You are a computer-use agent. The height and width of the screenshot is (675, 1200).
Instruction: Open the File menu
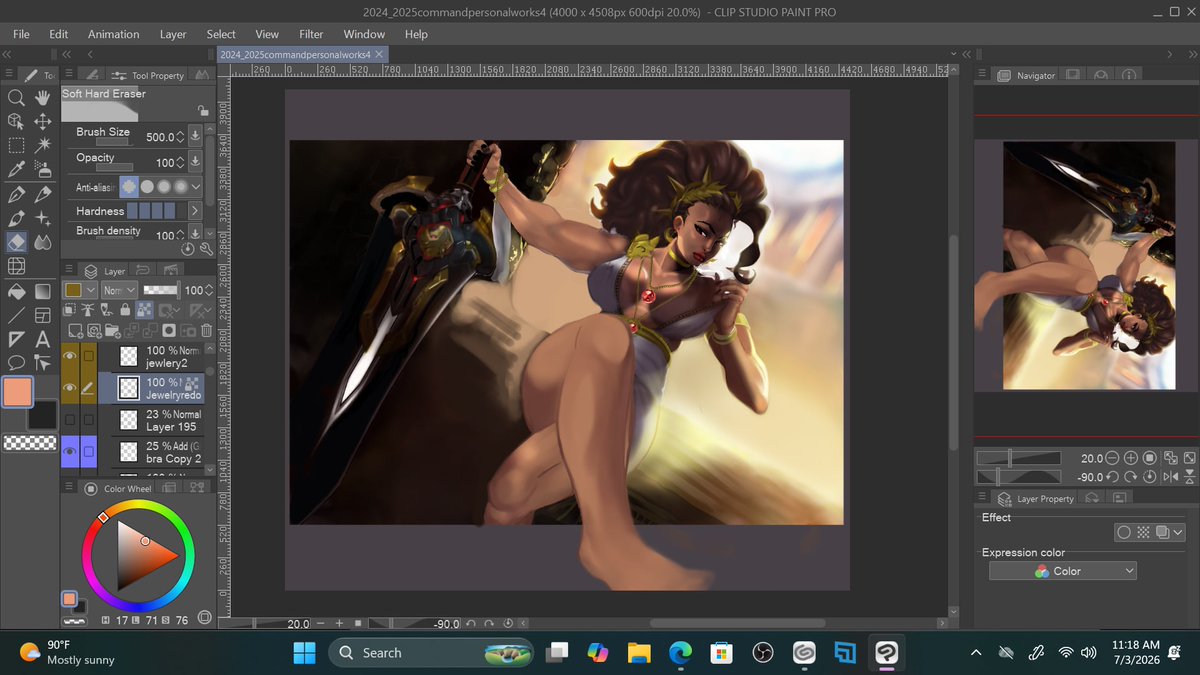point(21,34)
